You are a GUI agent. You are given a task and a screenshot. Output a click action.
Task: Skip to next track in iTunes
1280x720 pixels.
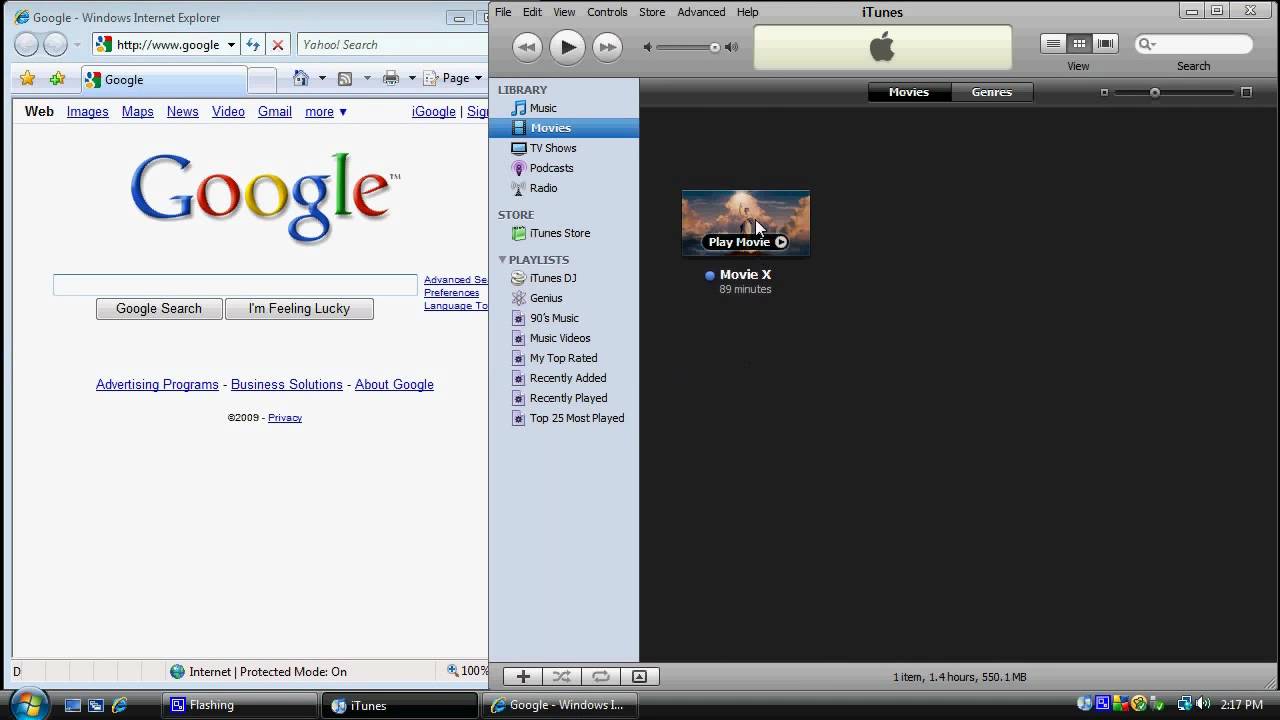click(607, 47)
